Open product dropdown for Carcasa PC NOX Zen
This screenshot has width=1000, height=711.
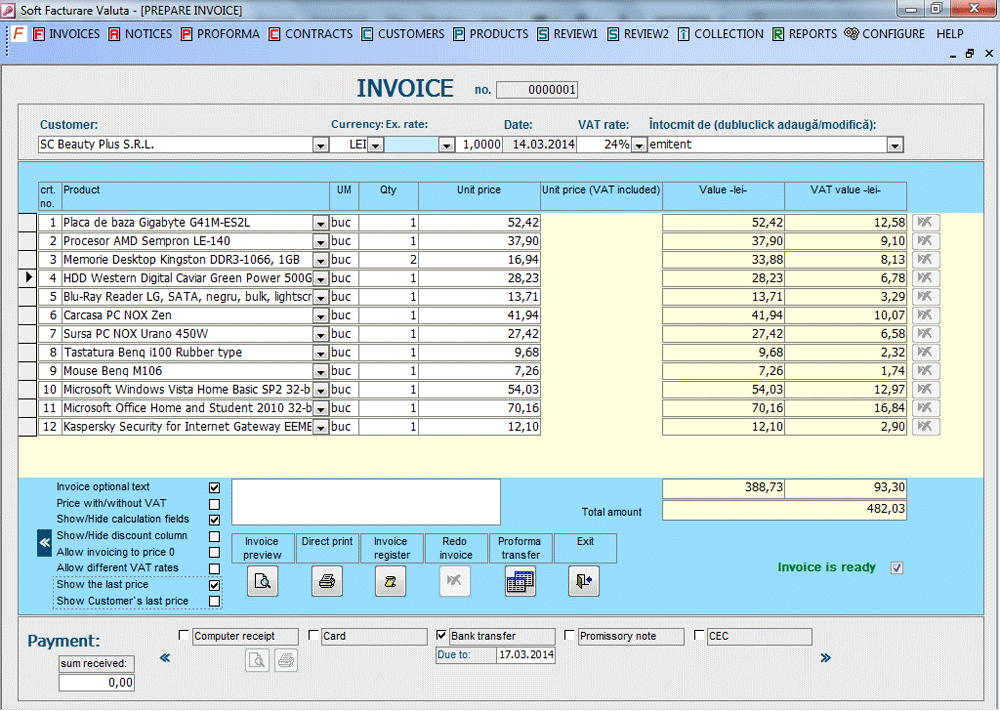coord(321,316)
